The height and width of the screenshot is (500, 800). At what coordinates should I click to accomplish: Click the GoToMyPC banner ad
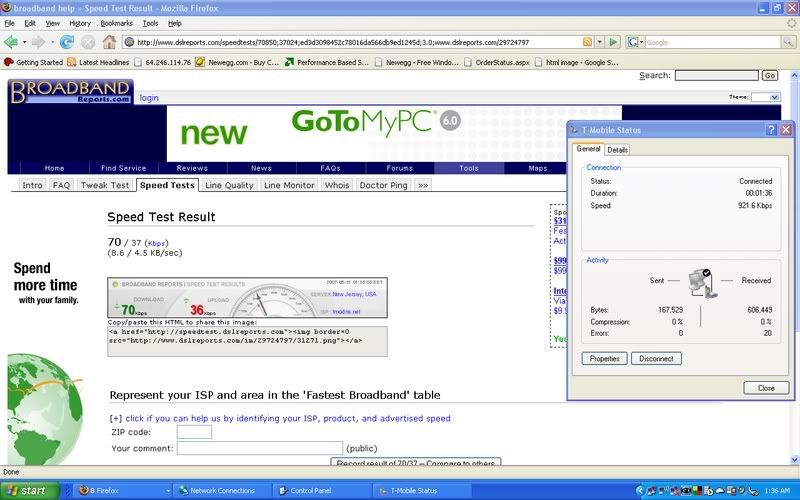pos(394,134)
